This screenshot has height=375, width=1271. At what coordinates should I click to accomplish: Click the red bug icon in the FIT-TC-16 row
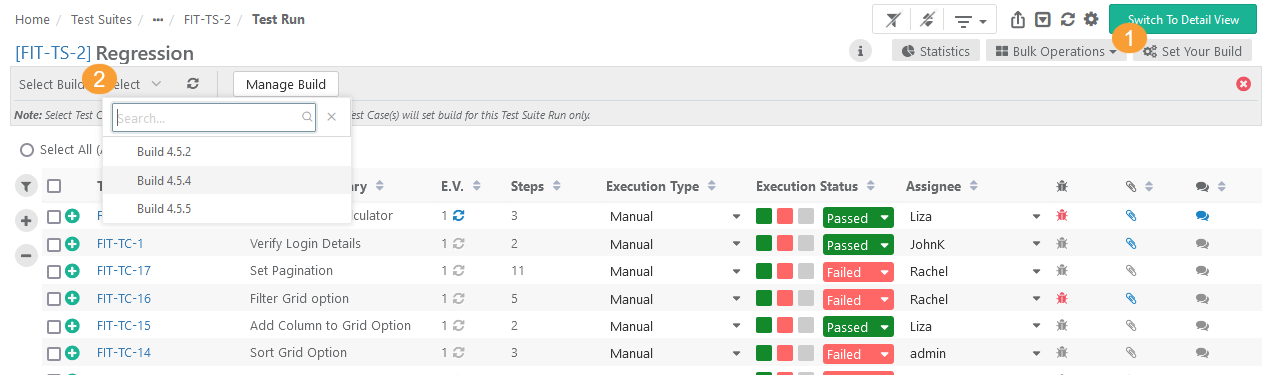coord(1062,298)
